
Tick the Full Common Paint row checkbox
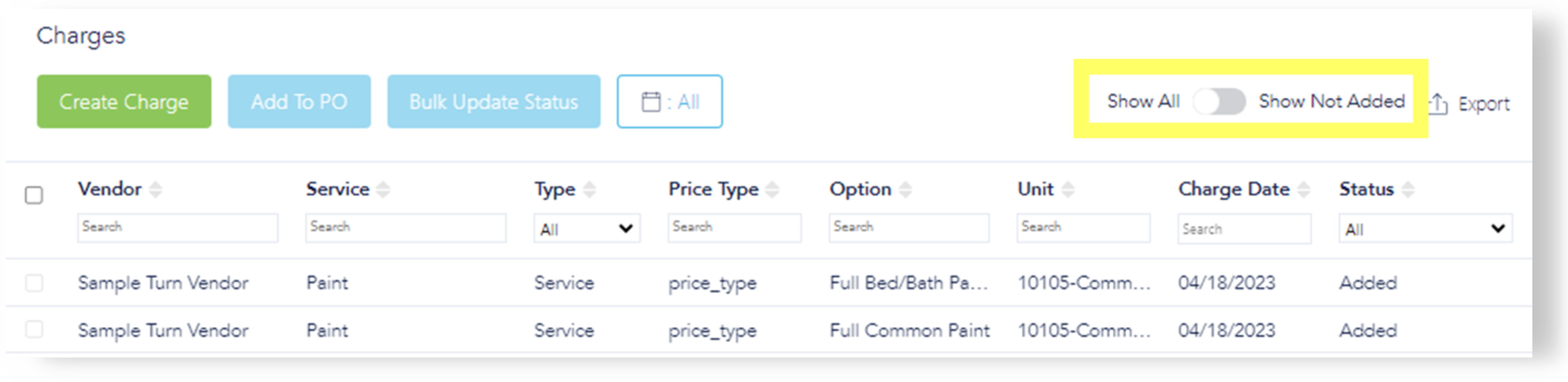click(x=34, y=330)
